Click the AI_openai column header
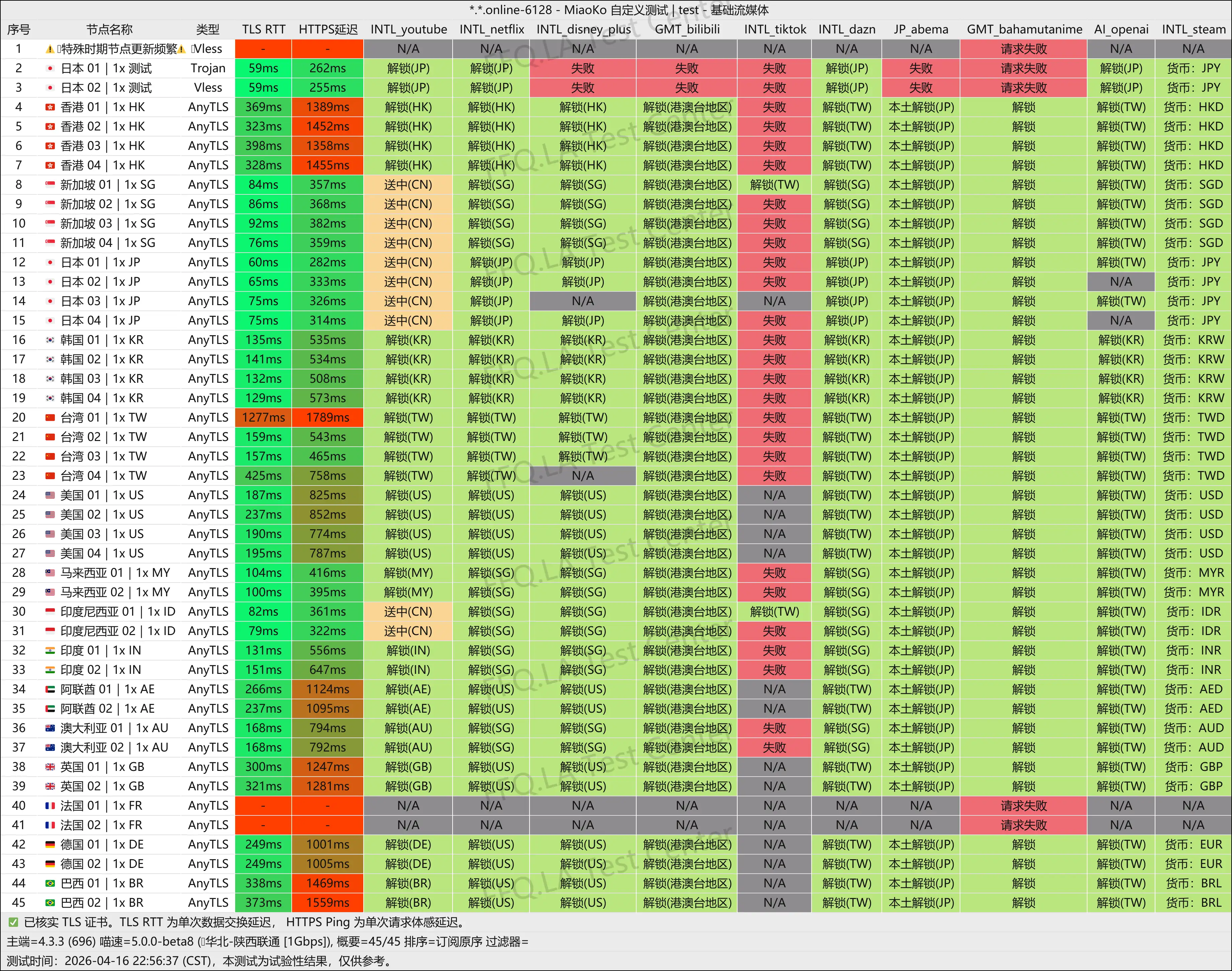This screenshot has height=971, width=1232. (x=1121, y=29)
